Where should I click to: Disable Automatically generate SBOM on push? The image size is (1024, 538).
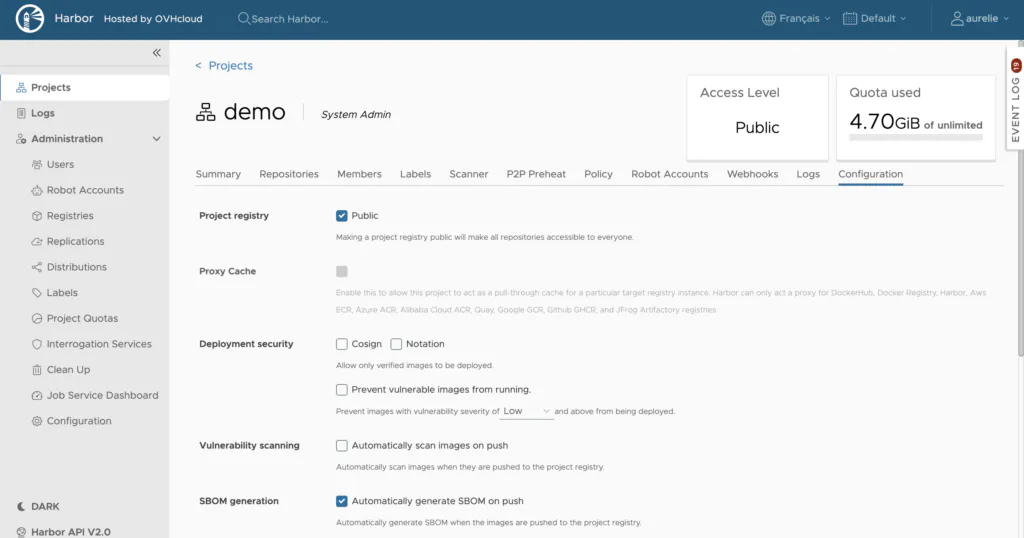pyautogui.click(x=342, y=501)
